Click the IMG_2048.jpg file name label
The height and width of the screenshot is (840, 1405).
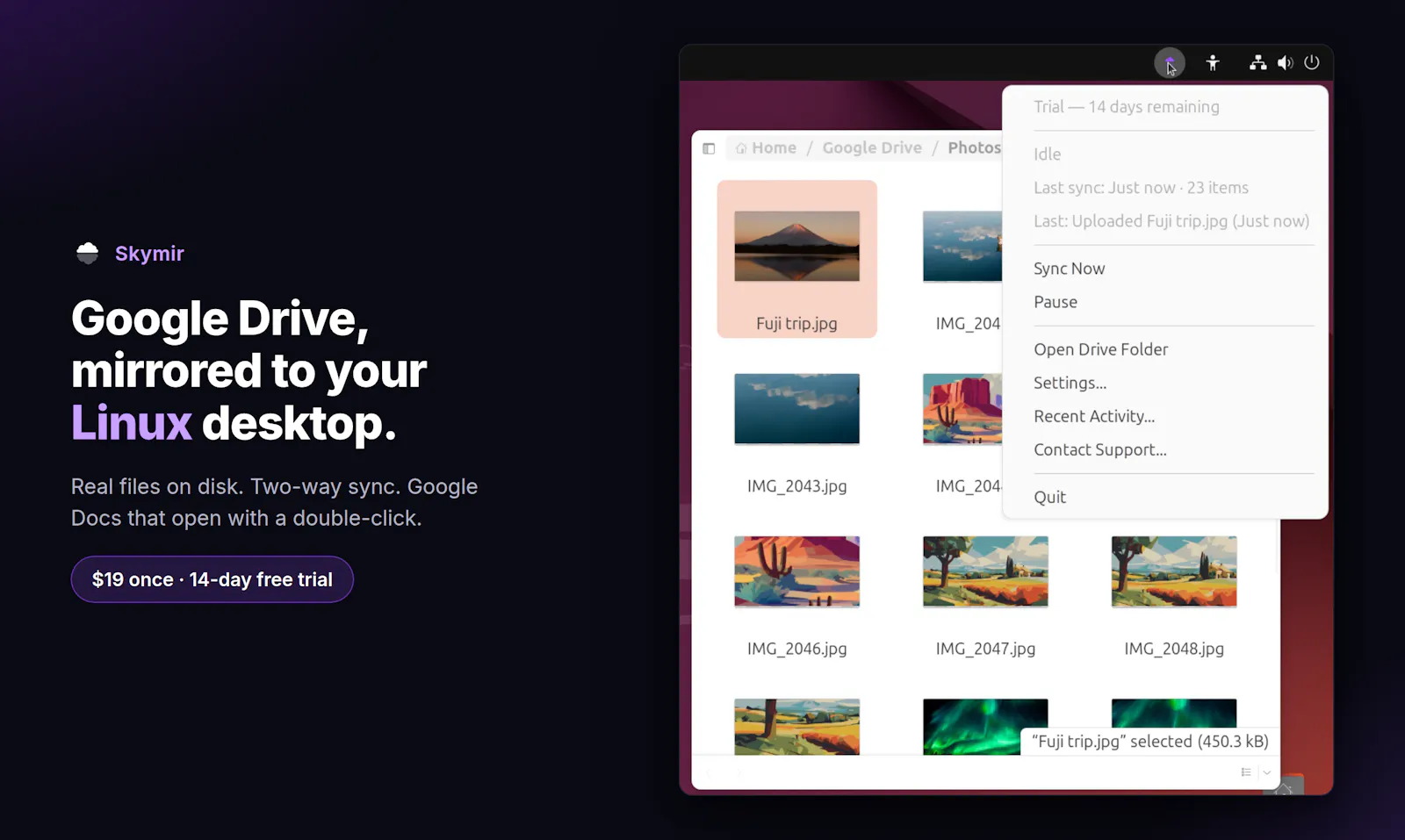point(1174,649)
